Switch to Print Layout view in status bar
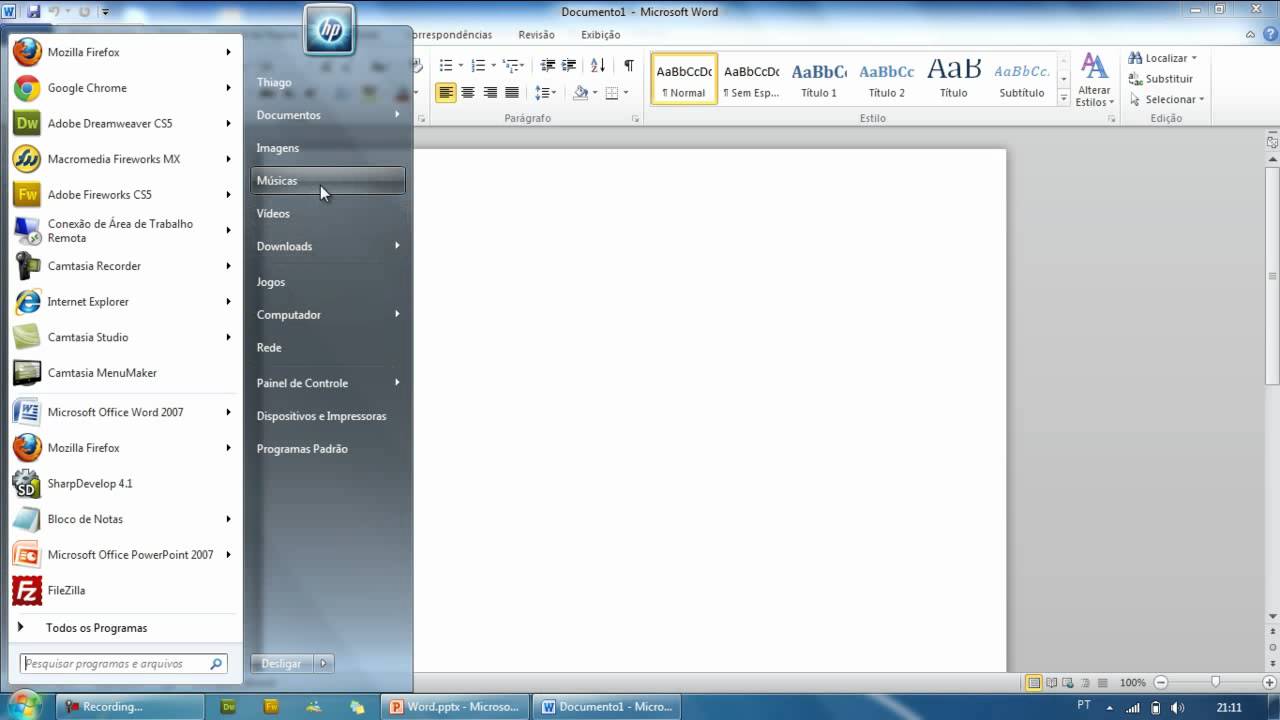The width and height of the screenshot is (1280, 720). 1034,682
